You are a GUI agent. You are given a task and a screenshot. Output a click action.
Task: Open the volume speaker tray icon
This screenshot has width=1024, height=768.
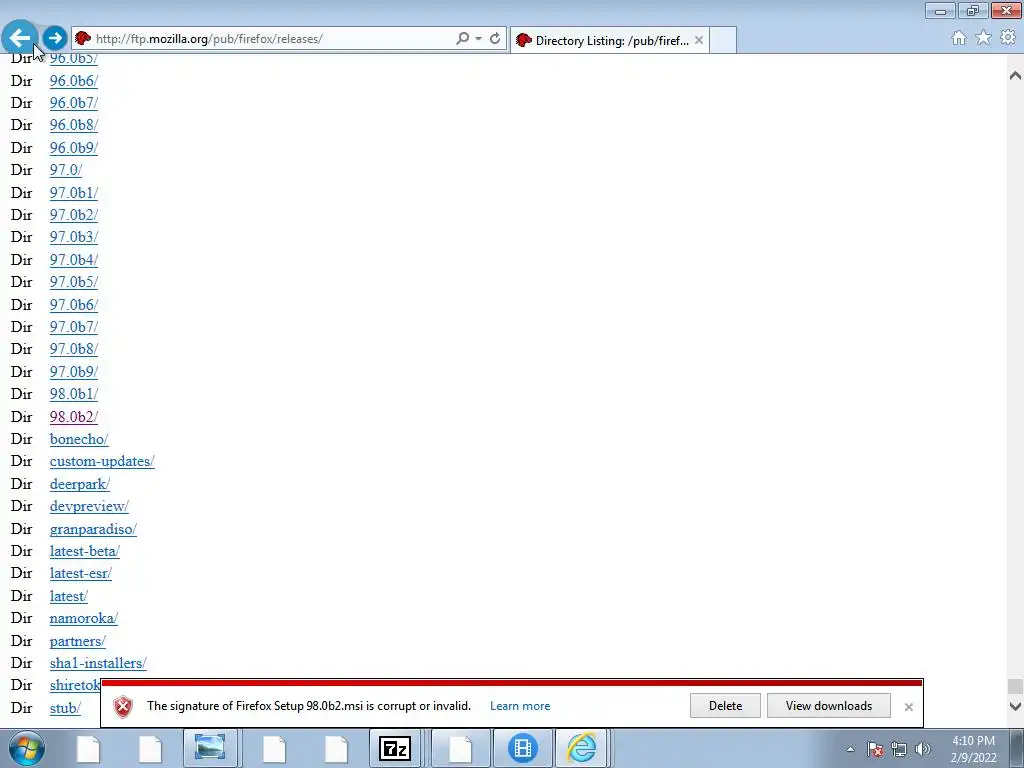(922, 749)
